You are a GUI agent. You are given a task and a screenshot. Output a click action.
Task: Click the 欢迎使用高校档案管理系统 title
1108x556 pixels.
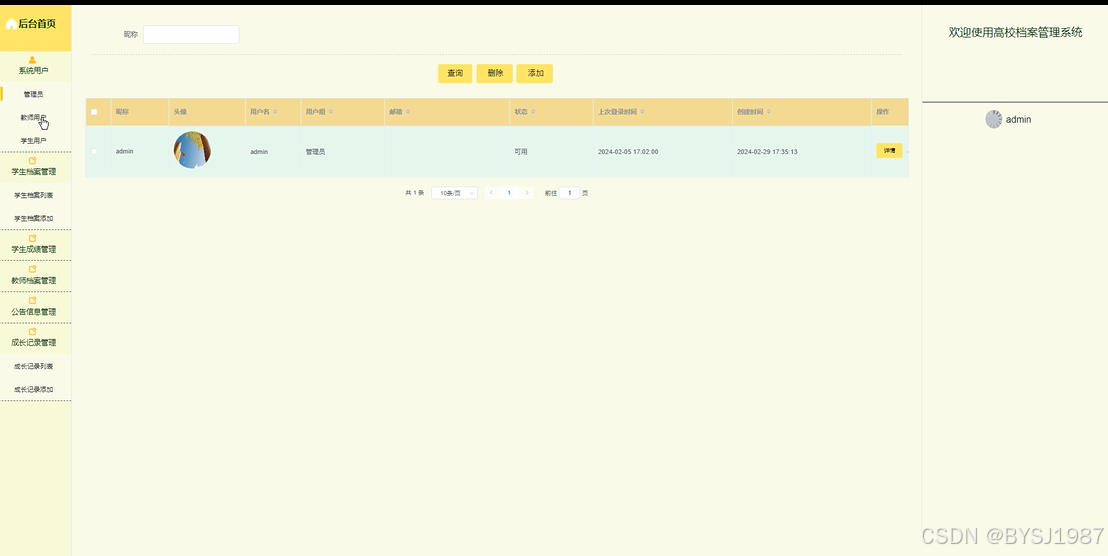coord(1015,32)
